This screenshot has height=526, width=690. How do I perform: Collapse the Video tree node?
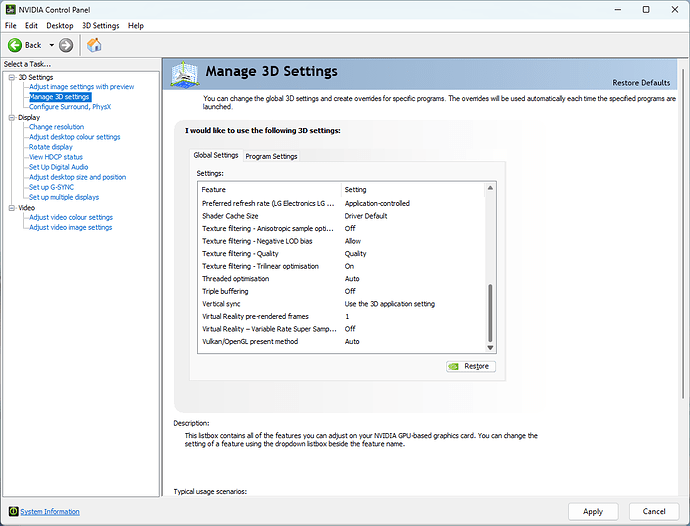(9, 207)
